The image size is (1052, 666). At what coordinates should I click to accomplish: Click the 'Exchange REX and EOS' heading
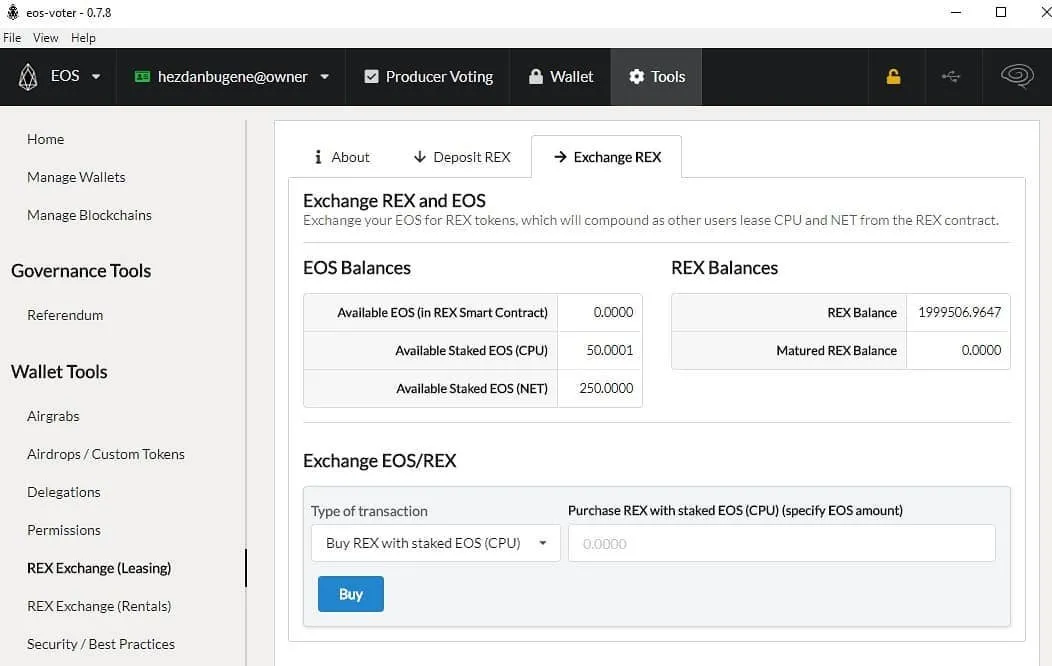(x=394, y=201)
